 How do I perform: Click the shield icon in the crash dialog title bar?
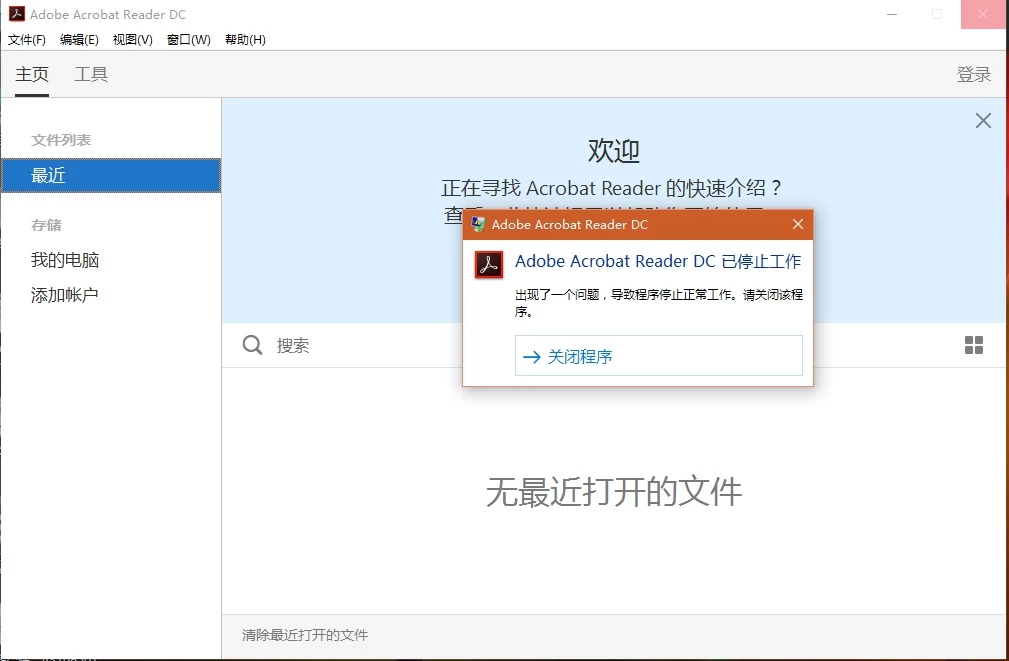point(478,224)
